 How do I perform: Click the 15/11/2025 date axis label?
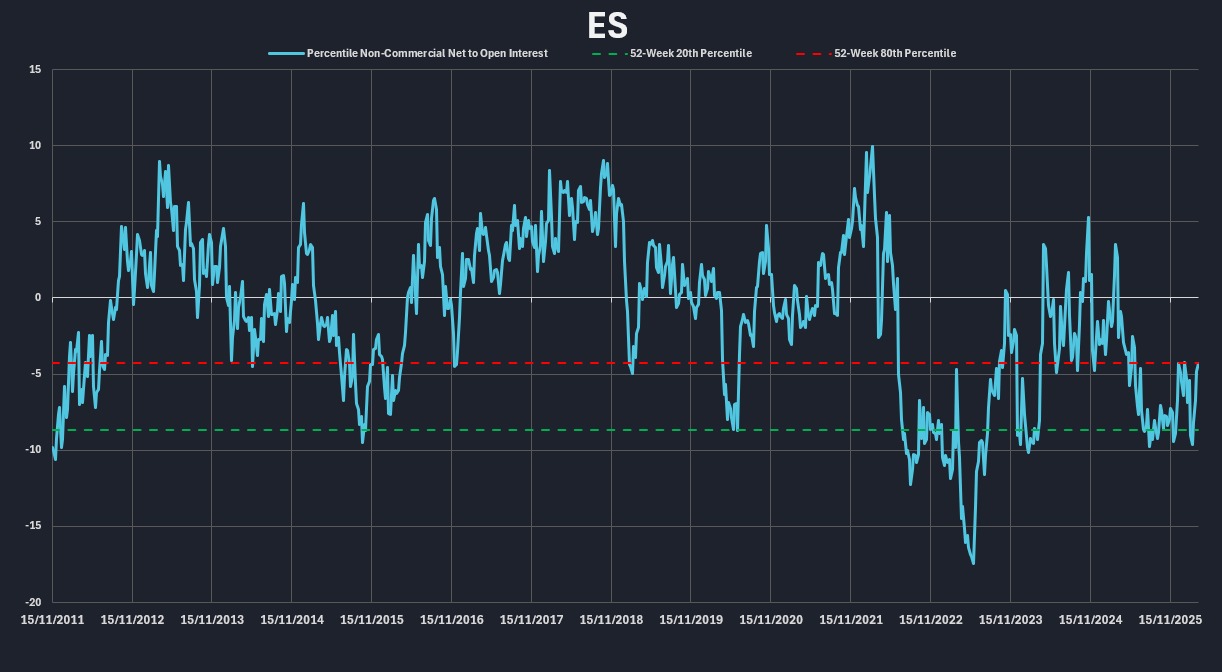[1170, 620]
